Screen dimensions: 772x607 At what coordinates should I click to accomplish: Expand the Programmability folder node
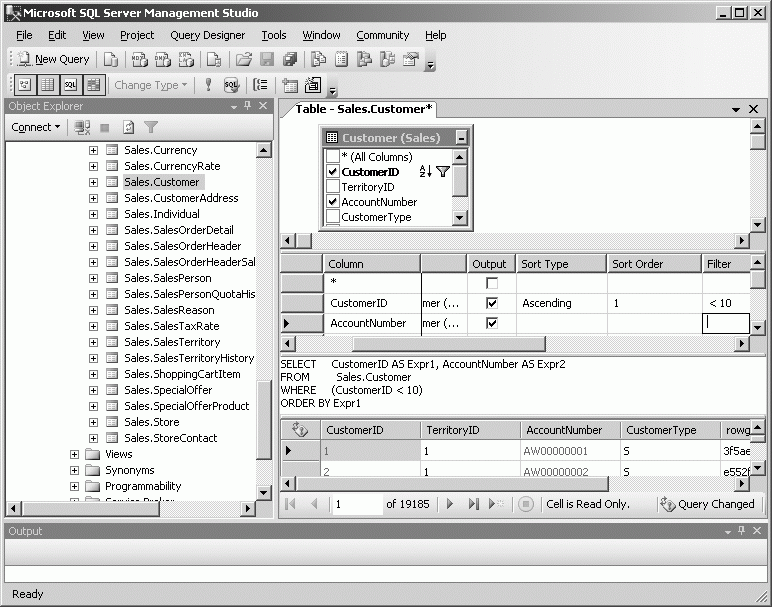pos(74,486)
